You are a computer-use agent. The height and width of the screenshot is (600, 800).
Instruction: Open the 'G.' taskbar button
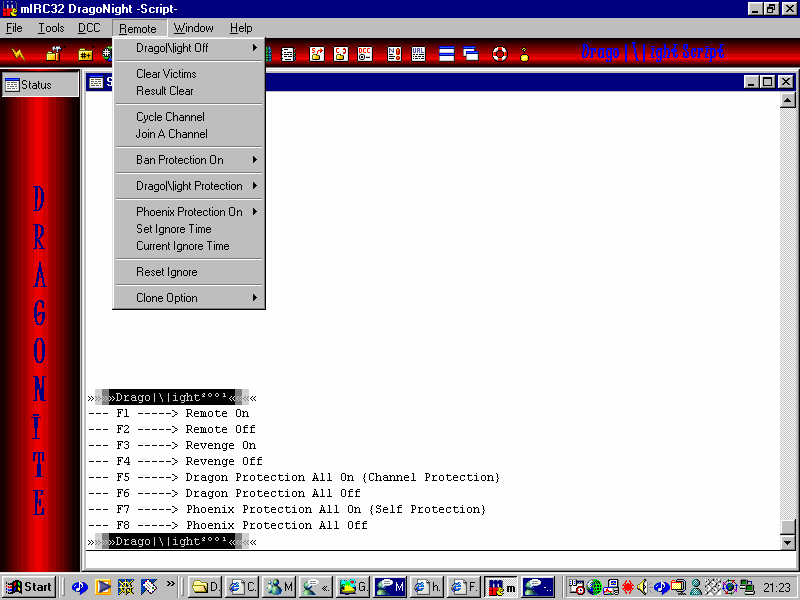[353, 587]
